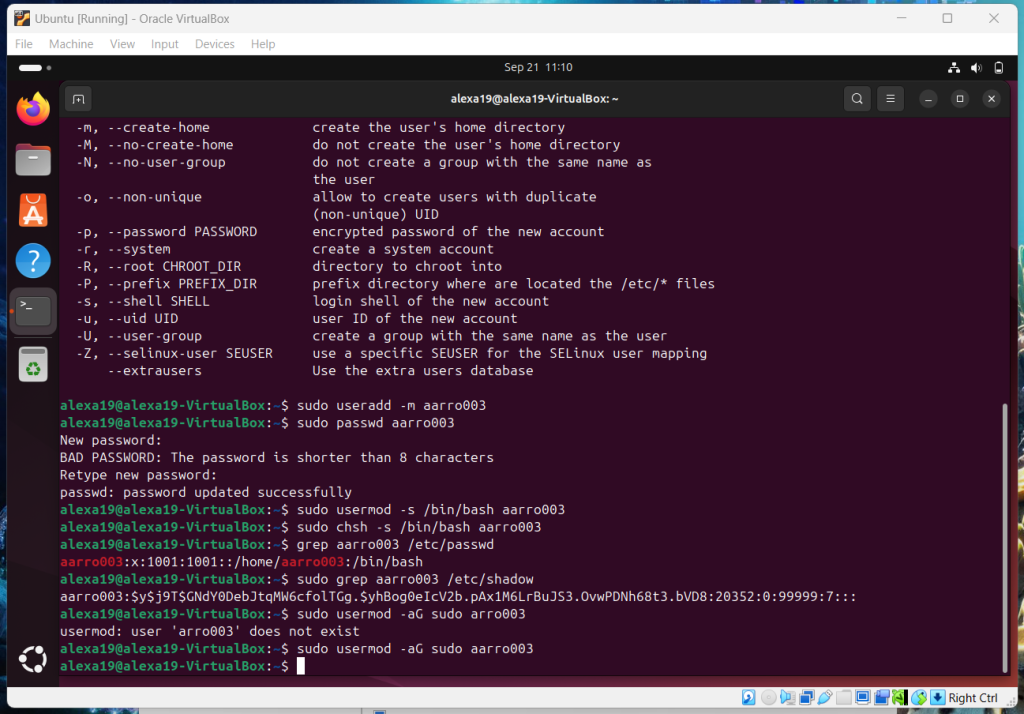1024x714 pixels.
Task: Launch Ubuntu Software from the dock
Action: coord(33,211)
